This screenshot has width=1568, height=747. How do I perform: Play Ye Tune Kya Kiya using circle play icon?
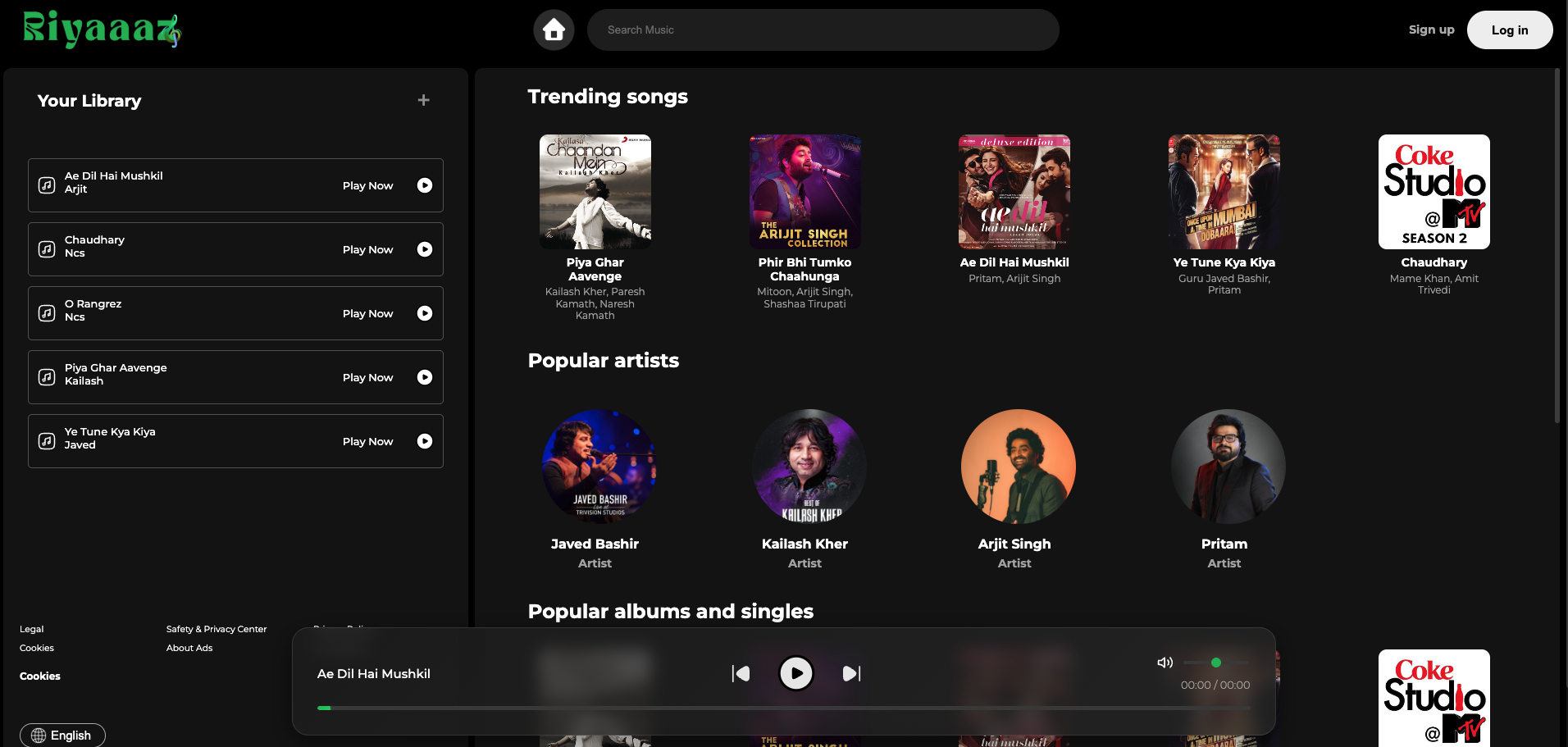tap(425, 441)
